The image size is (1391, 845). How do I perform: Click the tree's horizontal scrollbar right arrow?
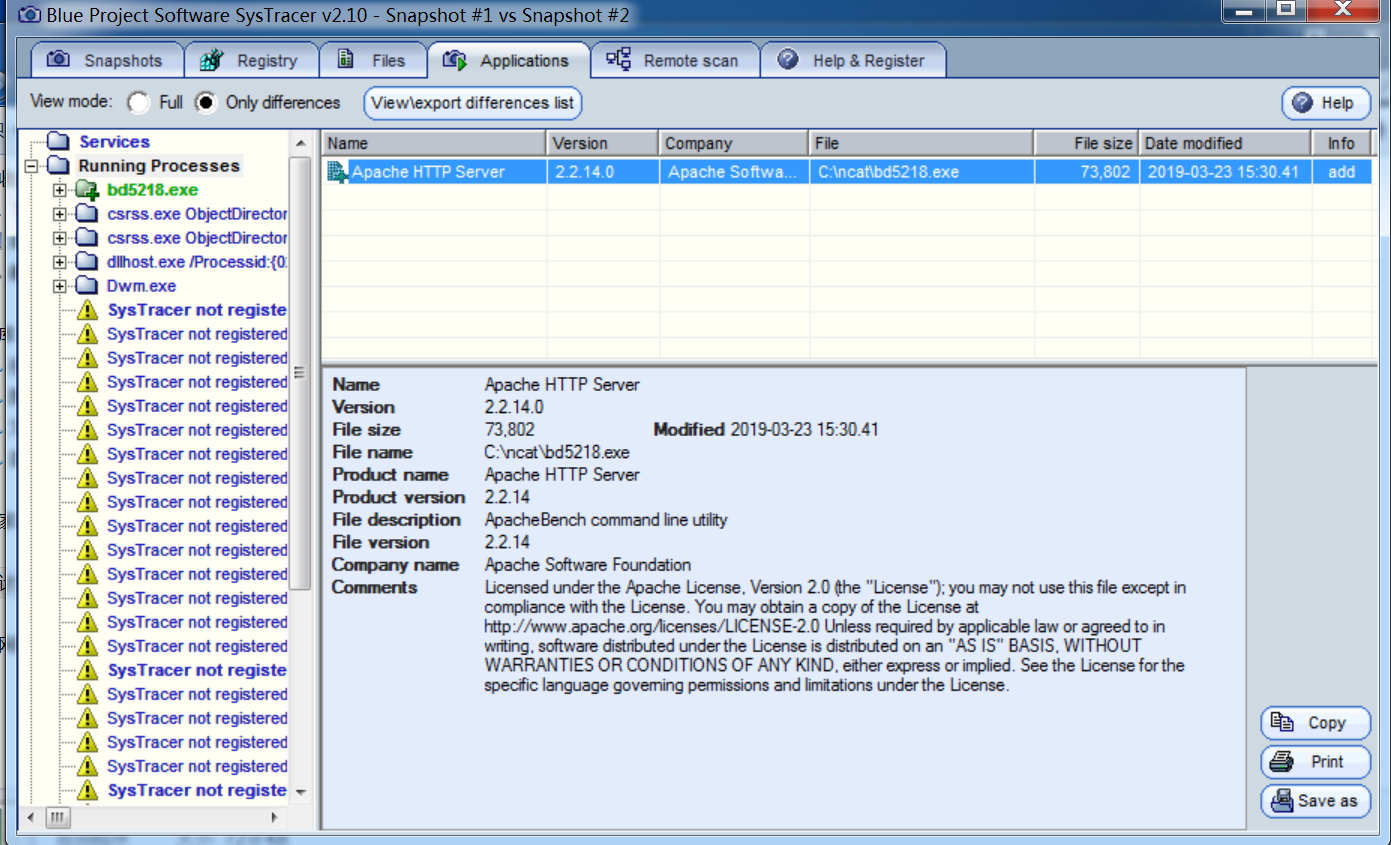point(273,817)
